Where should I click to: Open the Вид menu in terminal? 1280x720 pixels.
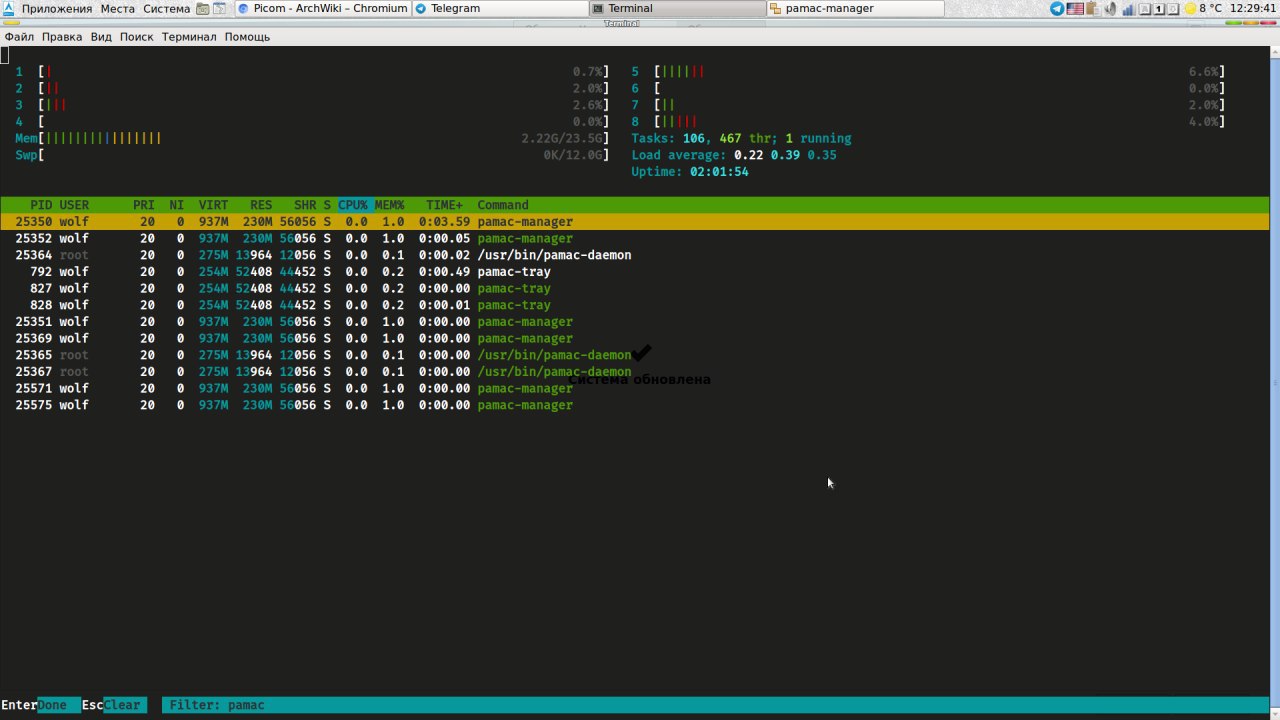(x=101, y=37)
